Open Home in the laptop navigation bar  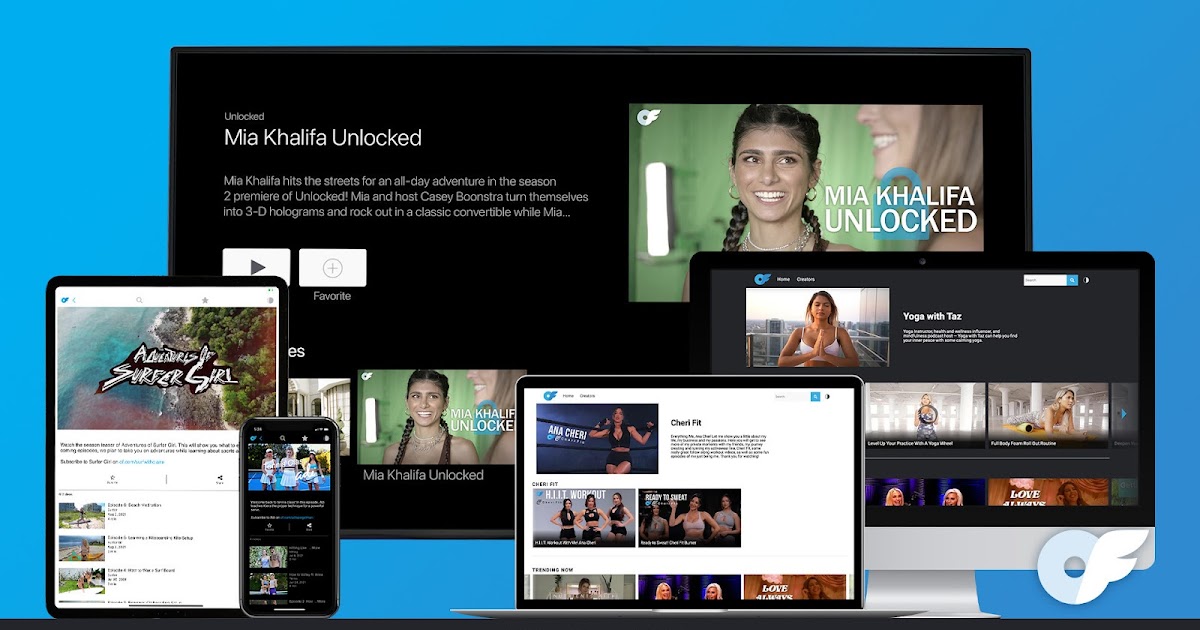pos(568,396)
